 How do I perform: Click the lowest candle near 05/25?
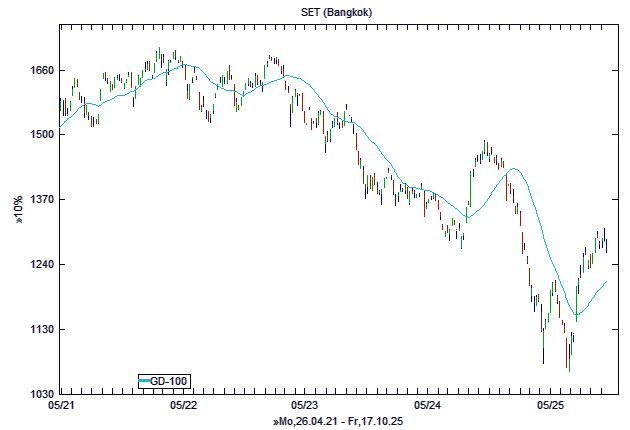pos(568,355)
